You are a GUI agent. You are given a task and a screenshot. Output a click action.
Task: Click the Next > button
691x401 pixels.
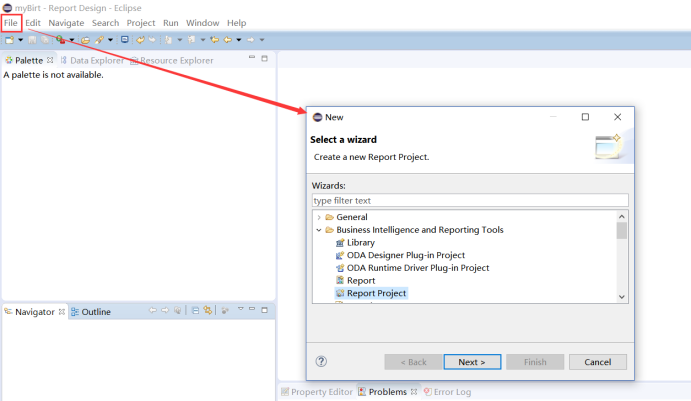point(472,362)
